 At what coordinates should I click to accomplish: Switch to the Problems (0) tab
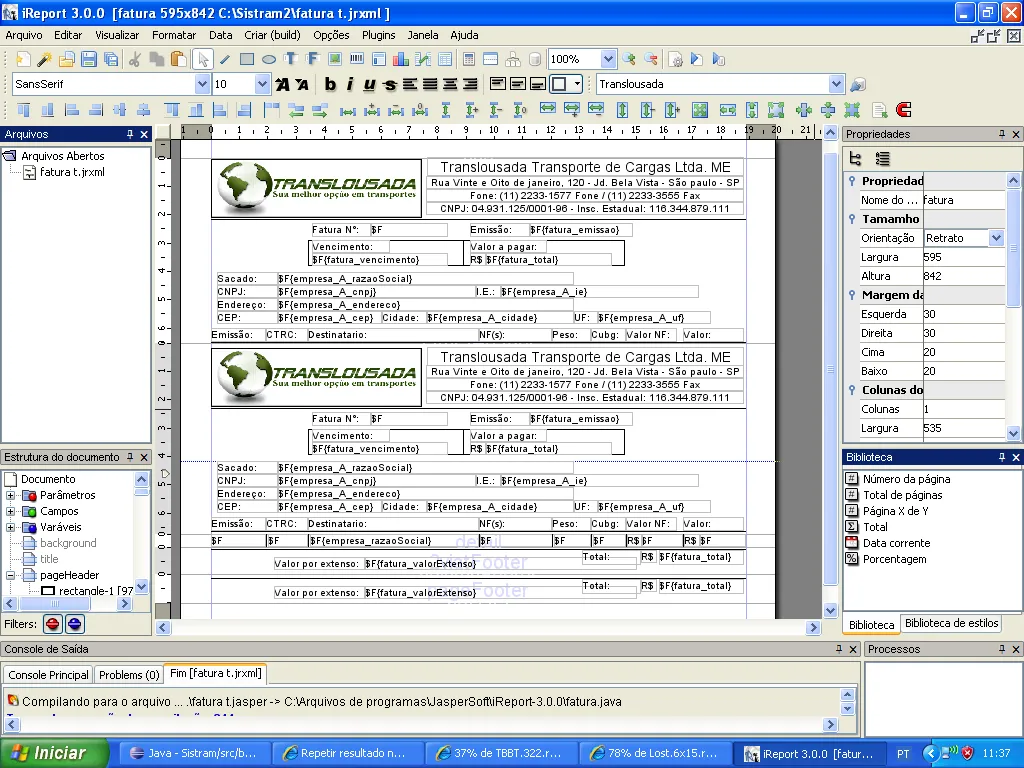[129, 675]
